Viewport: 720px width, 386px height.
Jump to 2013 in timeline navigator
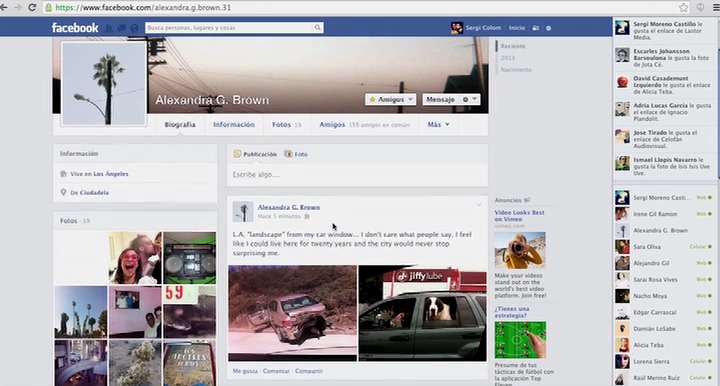(507, 58)
